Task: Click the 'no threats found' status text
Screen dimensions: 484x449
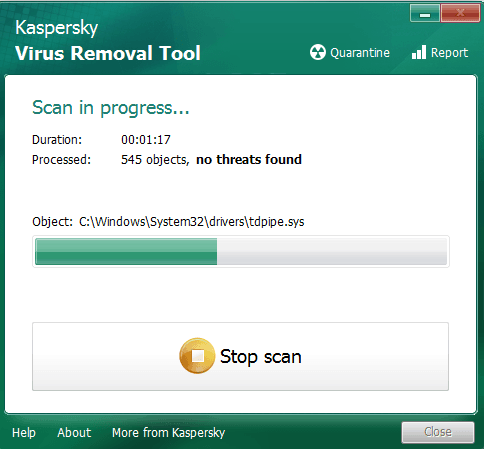Action: tap(249, 160)
